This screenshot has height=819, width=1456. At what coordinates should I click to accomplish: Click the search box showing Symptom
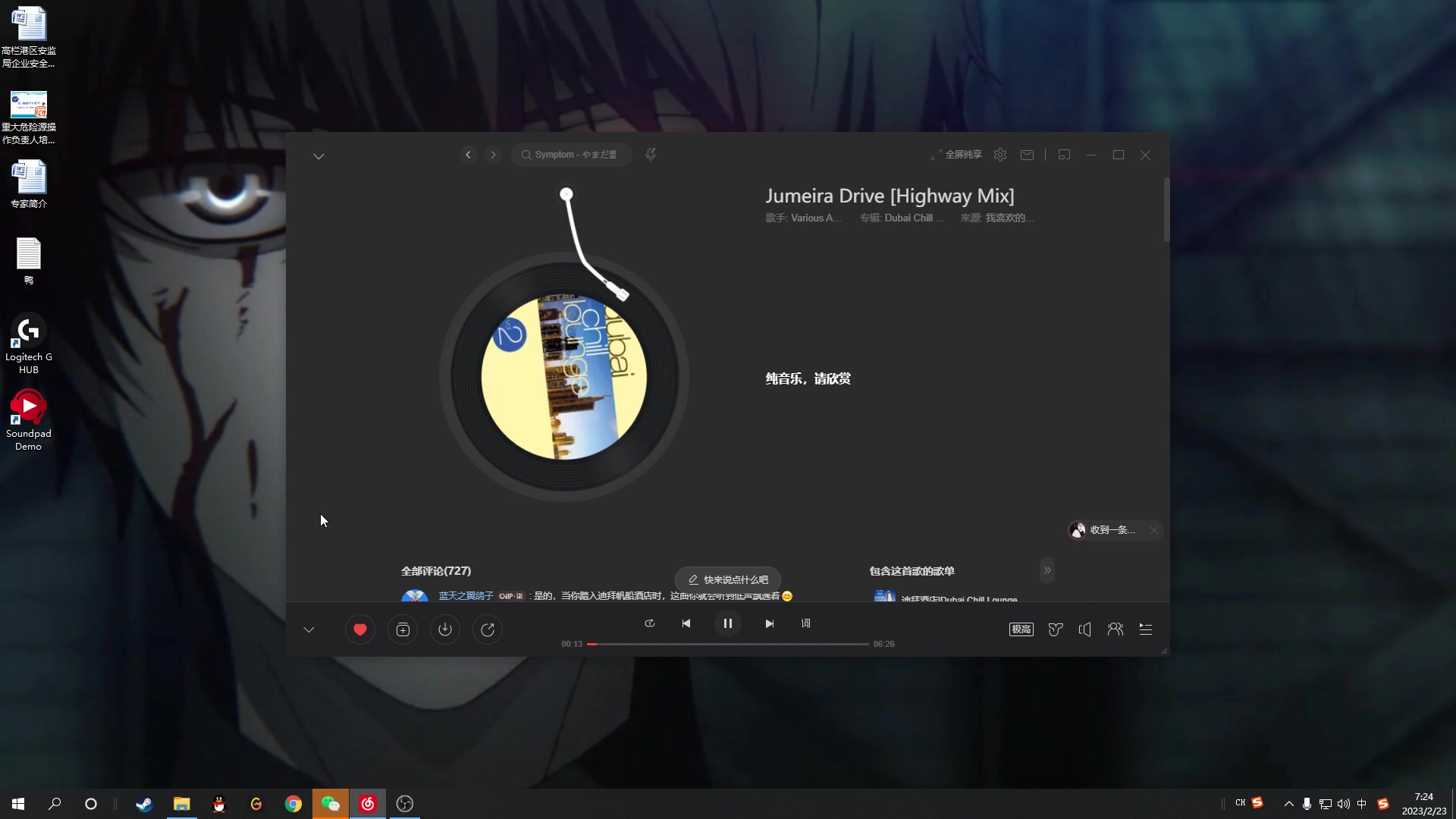pos(573,155)
